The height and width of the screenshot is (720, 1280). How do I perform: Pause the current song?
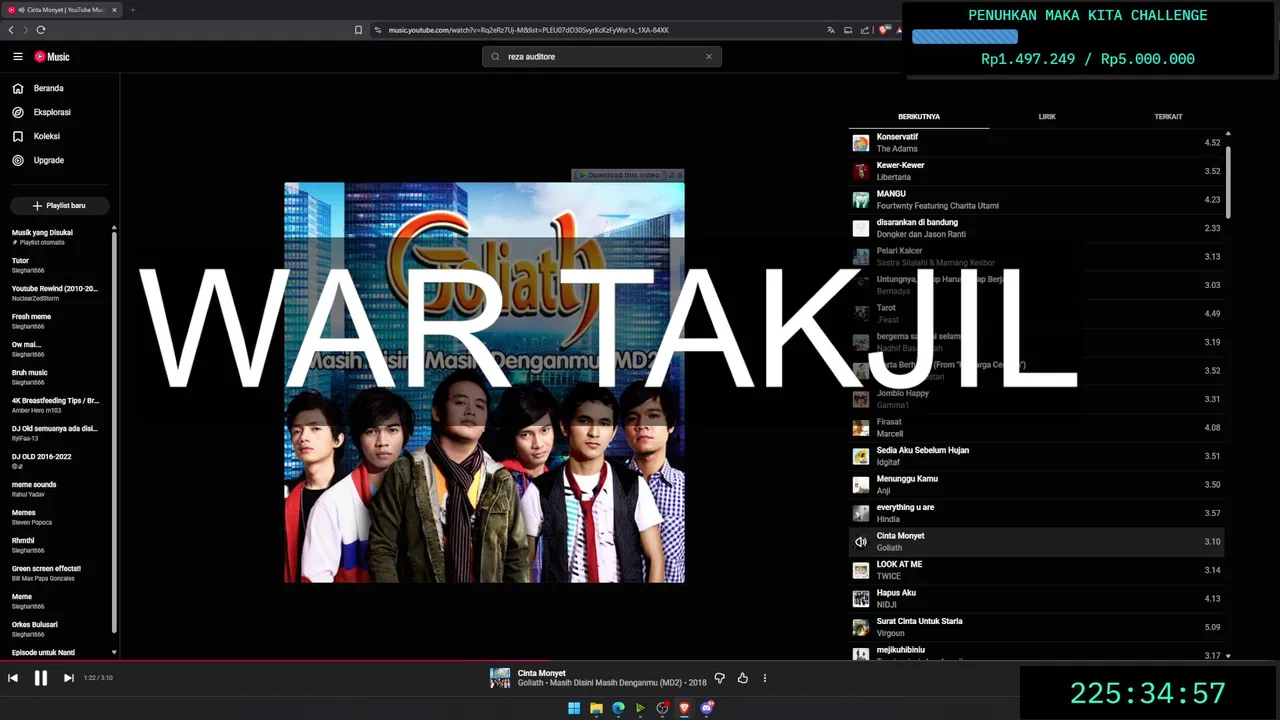[41, 678]
